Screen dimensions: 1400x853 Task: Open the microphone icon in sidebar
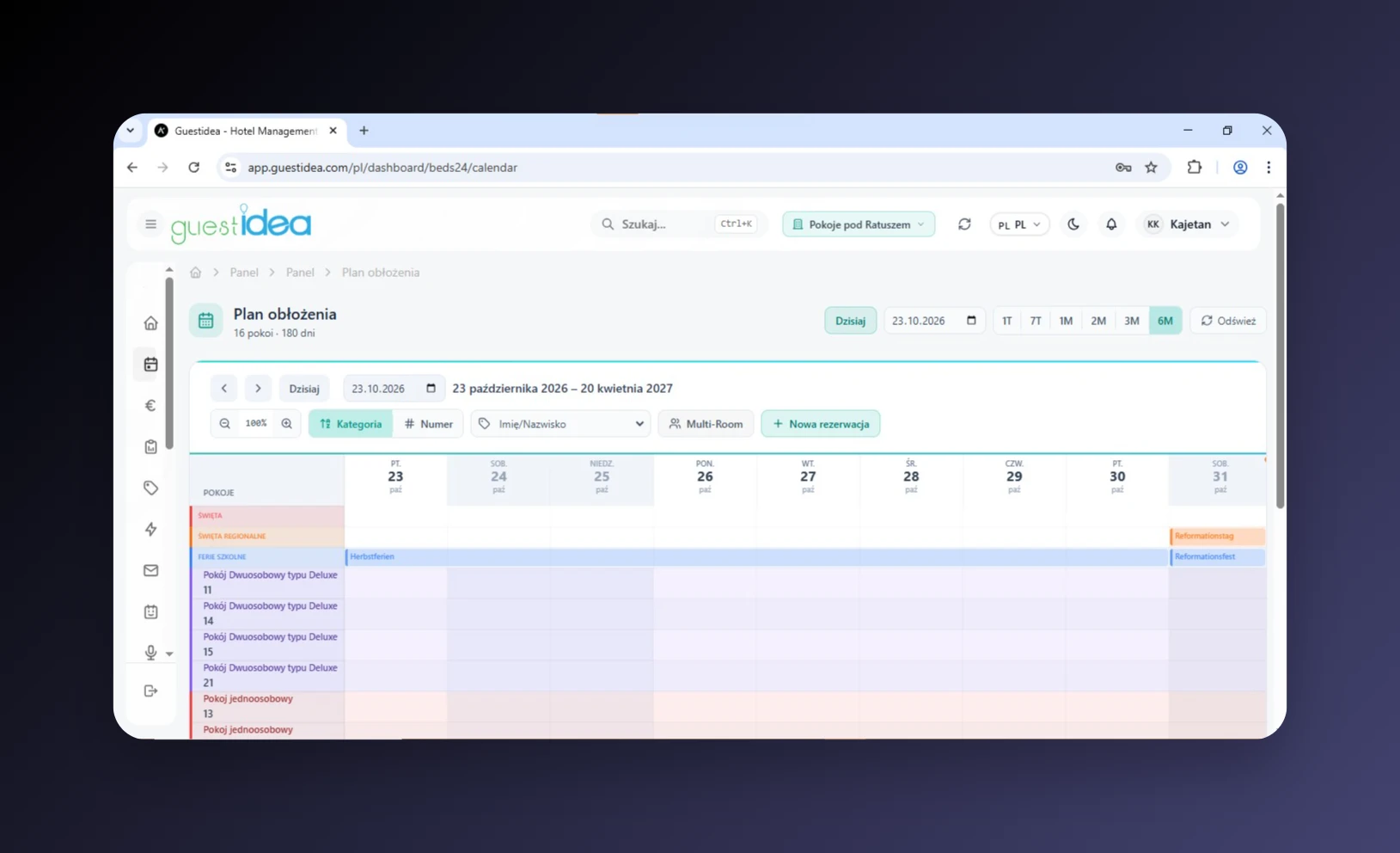(x=151, y=653)
